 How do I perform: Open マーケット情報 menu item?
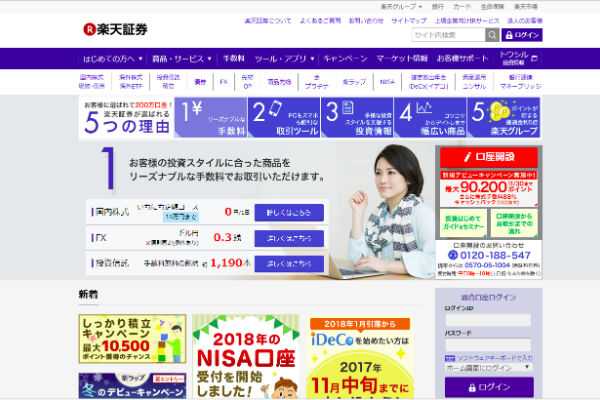(402, 59)
